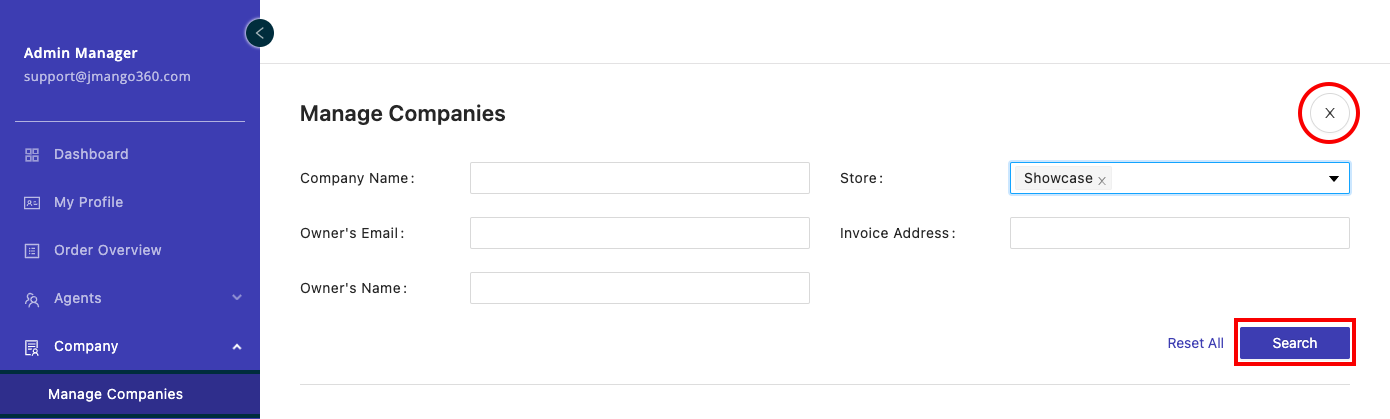The height and width of the screenshot is (419, 1390).
Task: Open Order Overview in the sidebar
Action: click(x=107, y=250)
